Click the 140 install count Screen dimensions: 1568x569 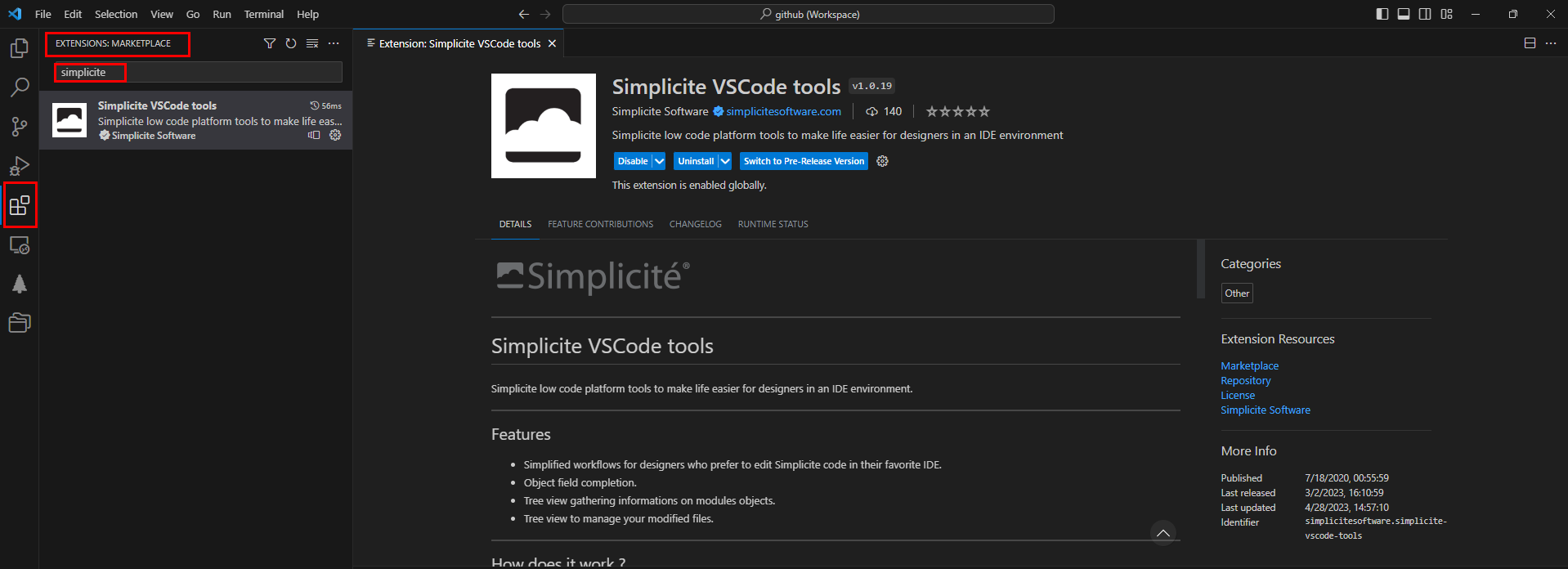point(884,111)
